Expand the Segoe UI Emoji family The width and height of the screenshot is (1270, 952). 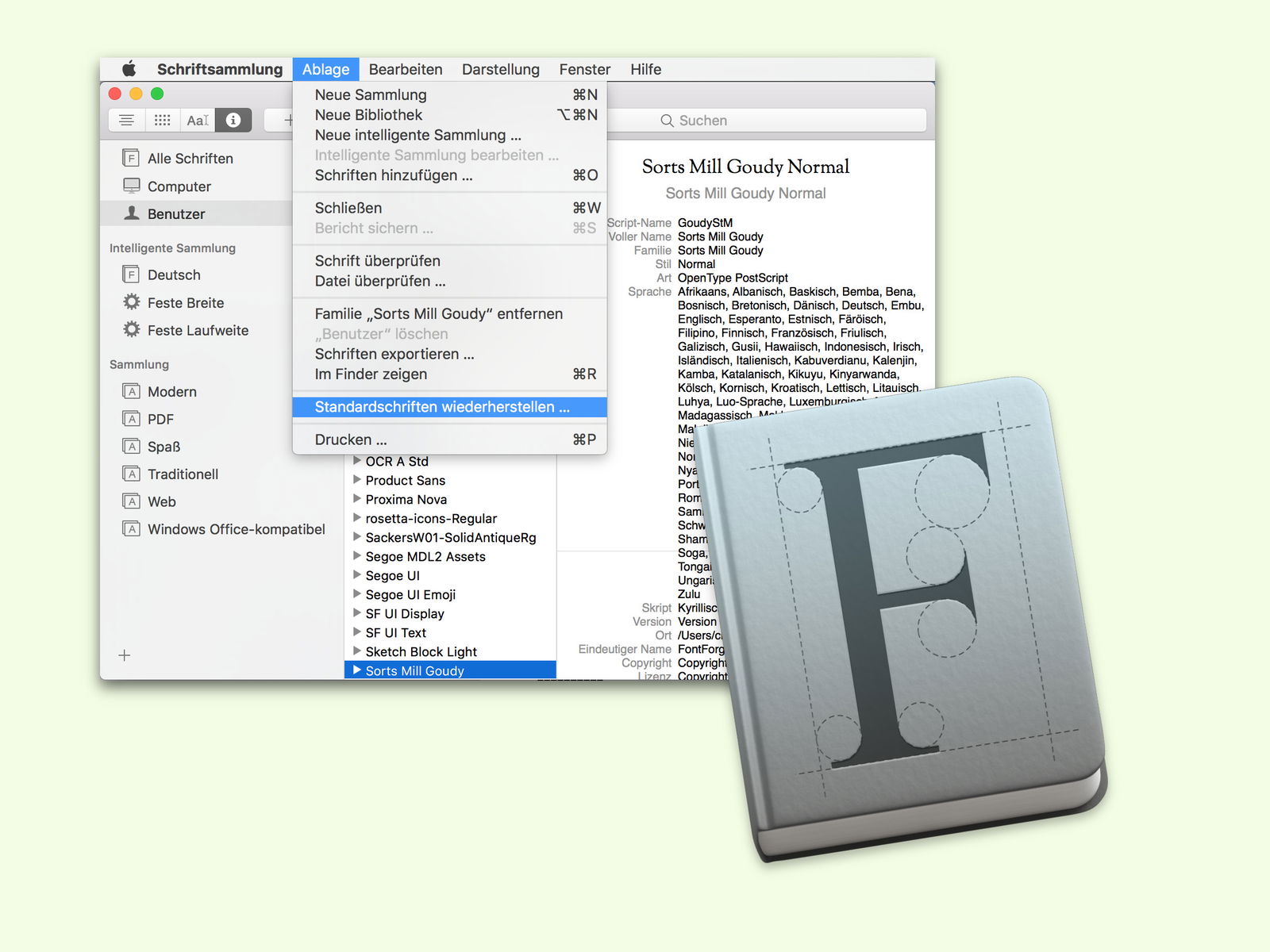356,593
